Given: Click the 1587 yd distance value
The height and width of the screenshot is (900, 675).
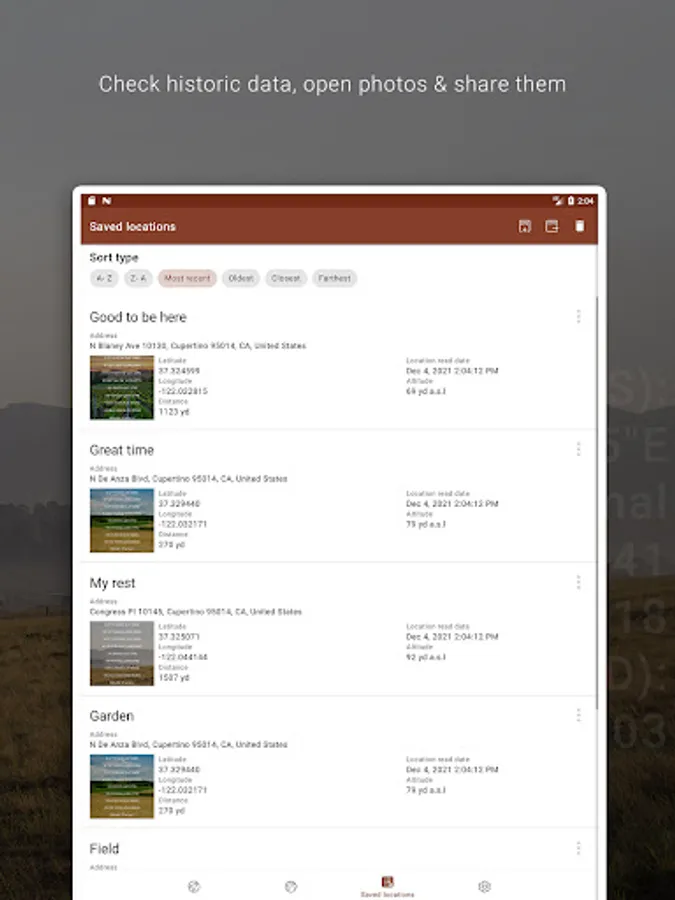Looking at the screenshot, I should pyautogui.click(x=173, y=678).
